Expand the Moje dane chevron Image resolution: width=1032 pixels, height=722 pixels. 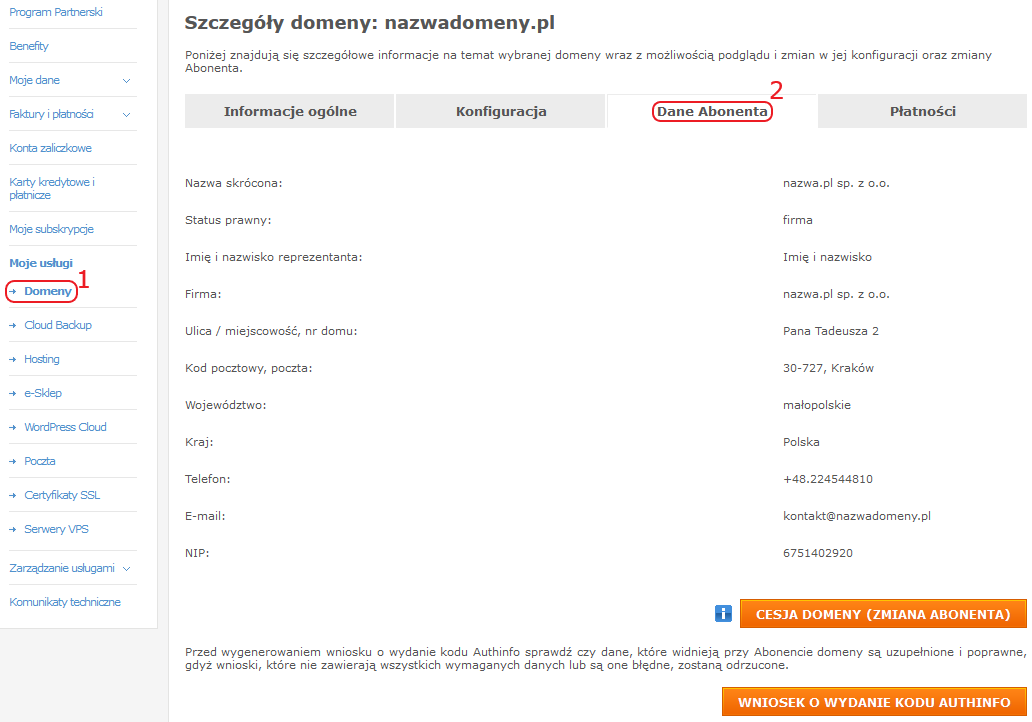coord(126,80)
